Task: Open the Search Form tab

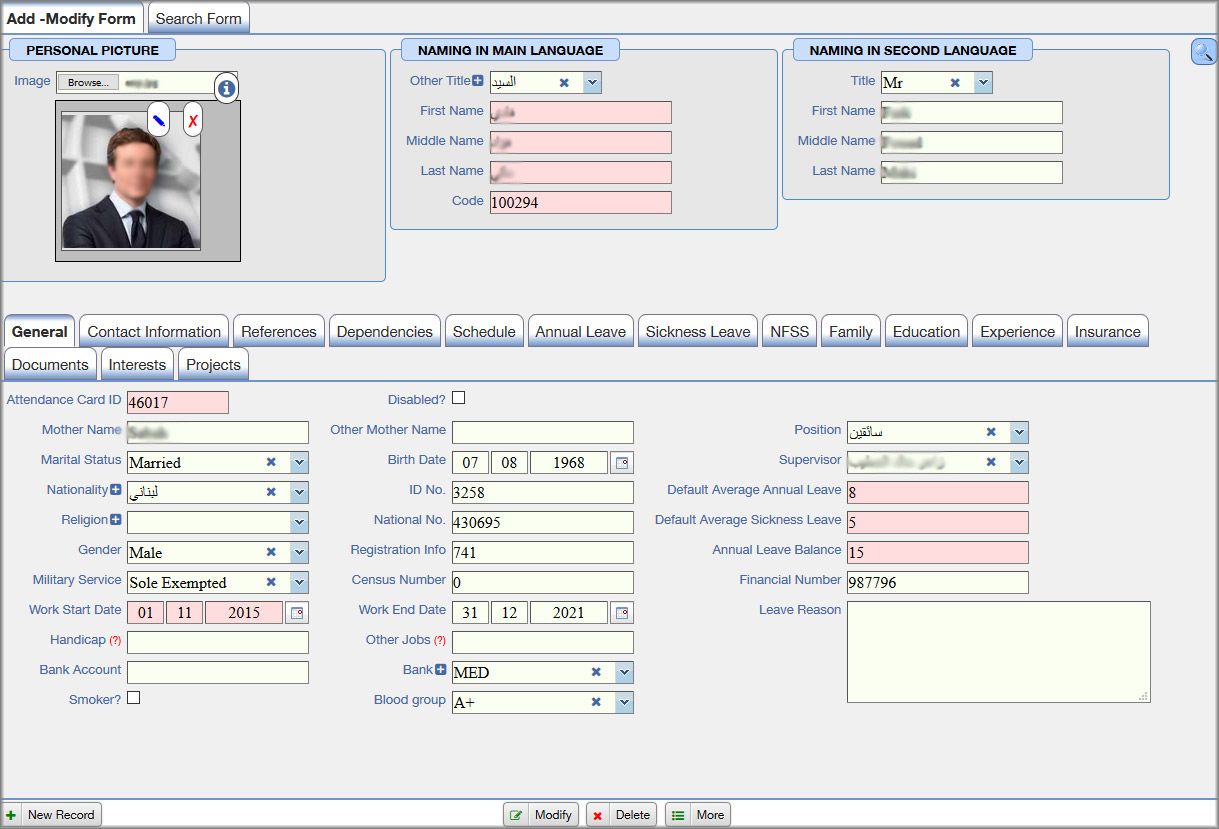Action: pyautogui.click(x=198, y=18)
